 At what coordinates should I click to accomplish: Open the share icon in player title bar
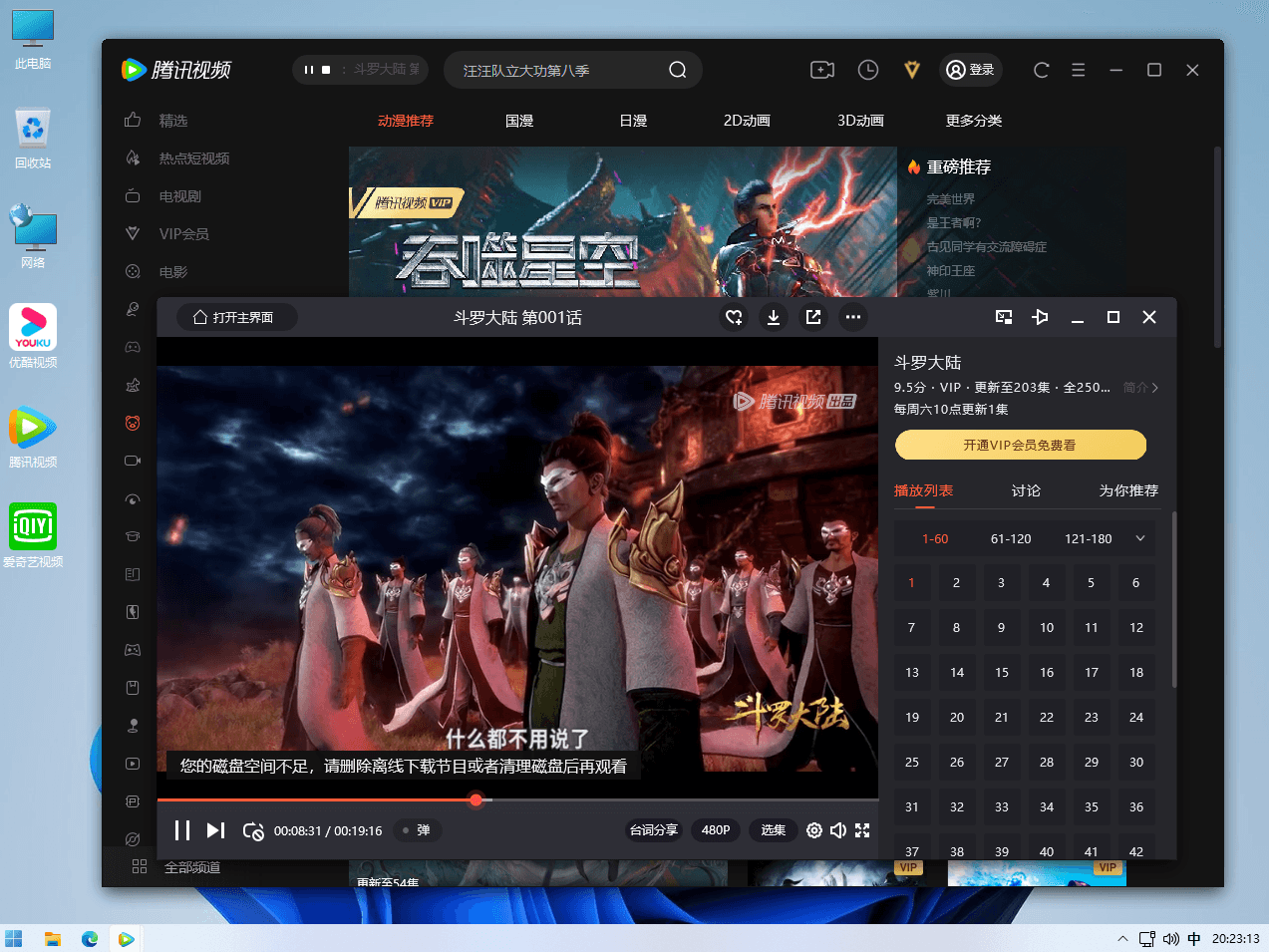tap(813, 317)
